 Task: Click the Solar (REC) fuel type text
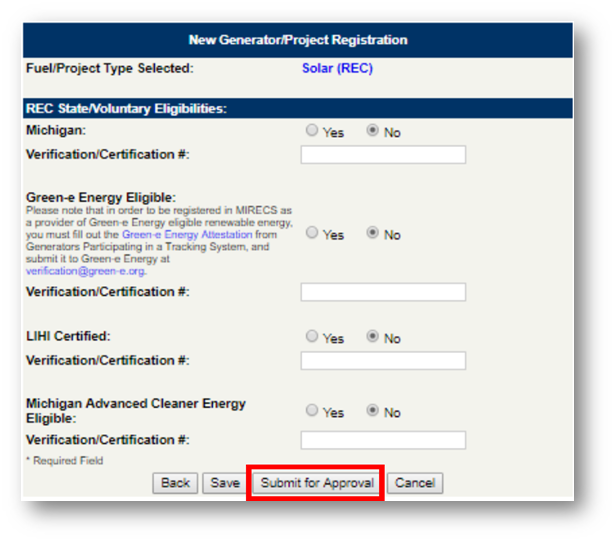pos(337,69)
